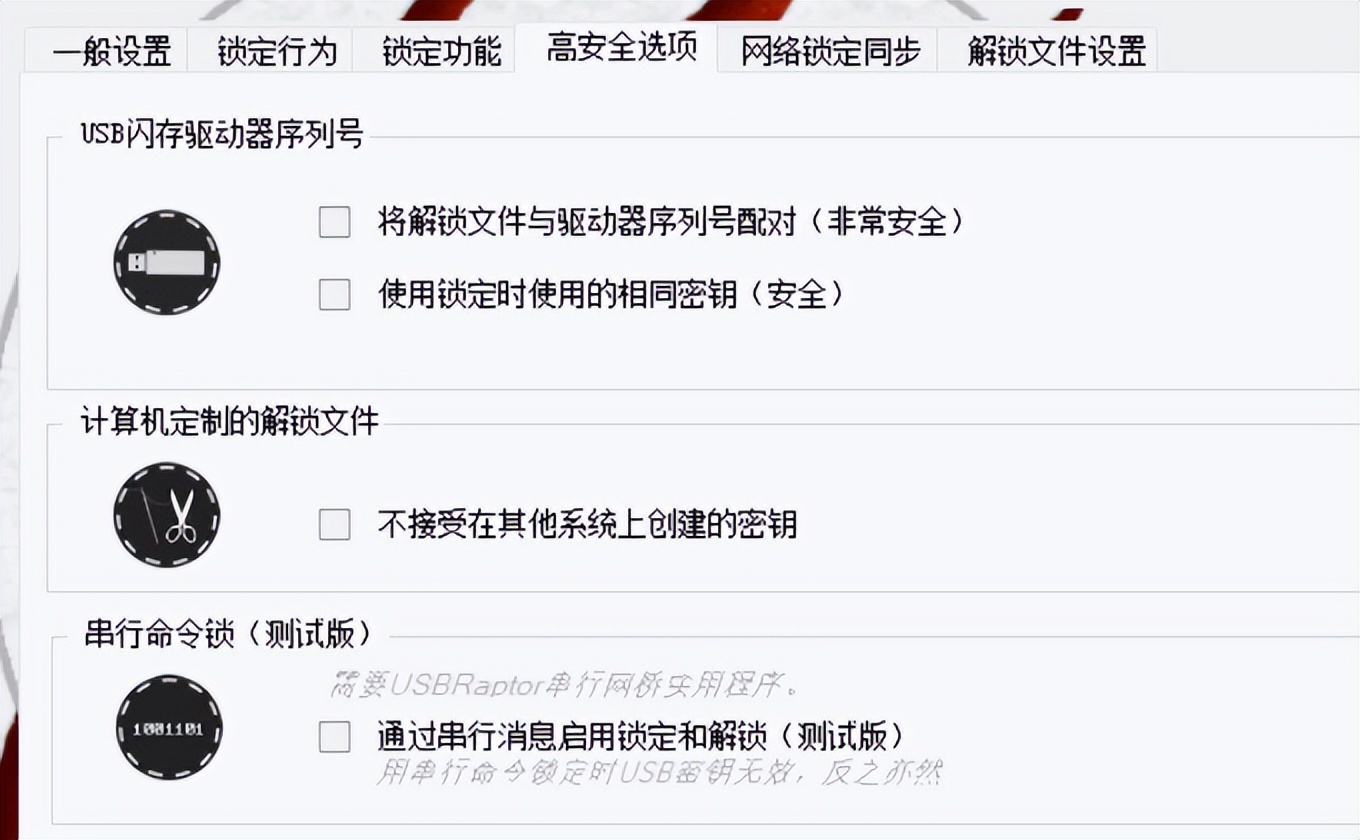Enable 将解锁文件与驱动器序列号配对 checkbox

pyautogui.click(x=334, y=222)
